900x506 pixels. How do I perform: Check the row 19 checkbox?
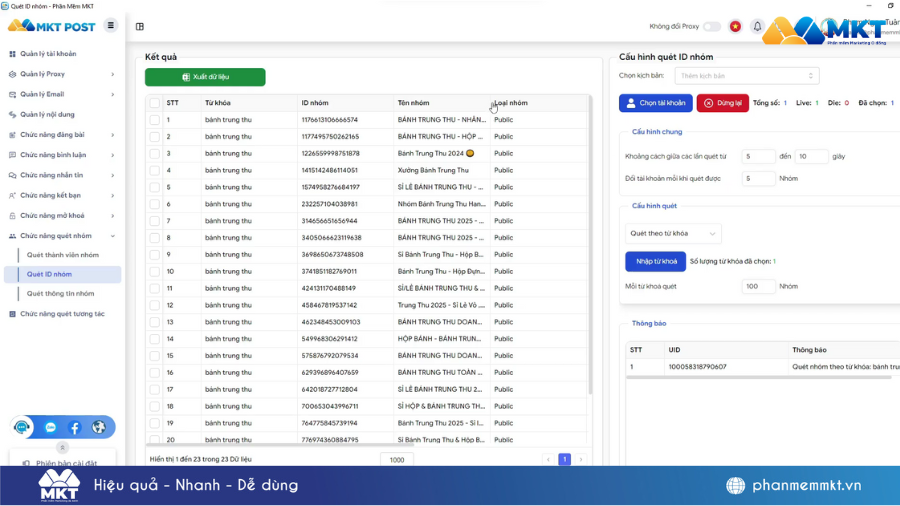point(154,423)
